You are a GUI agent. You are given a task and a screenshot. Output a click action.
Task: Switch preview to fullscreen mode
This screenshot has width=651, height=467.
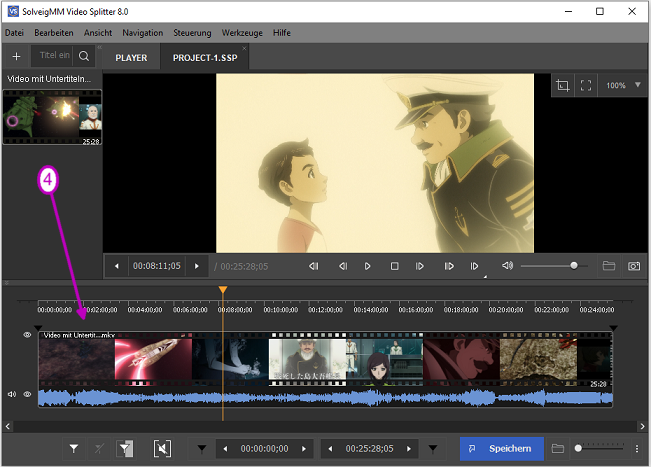click(586, 86)
